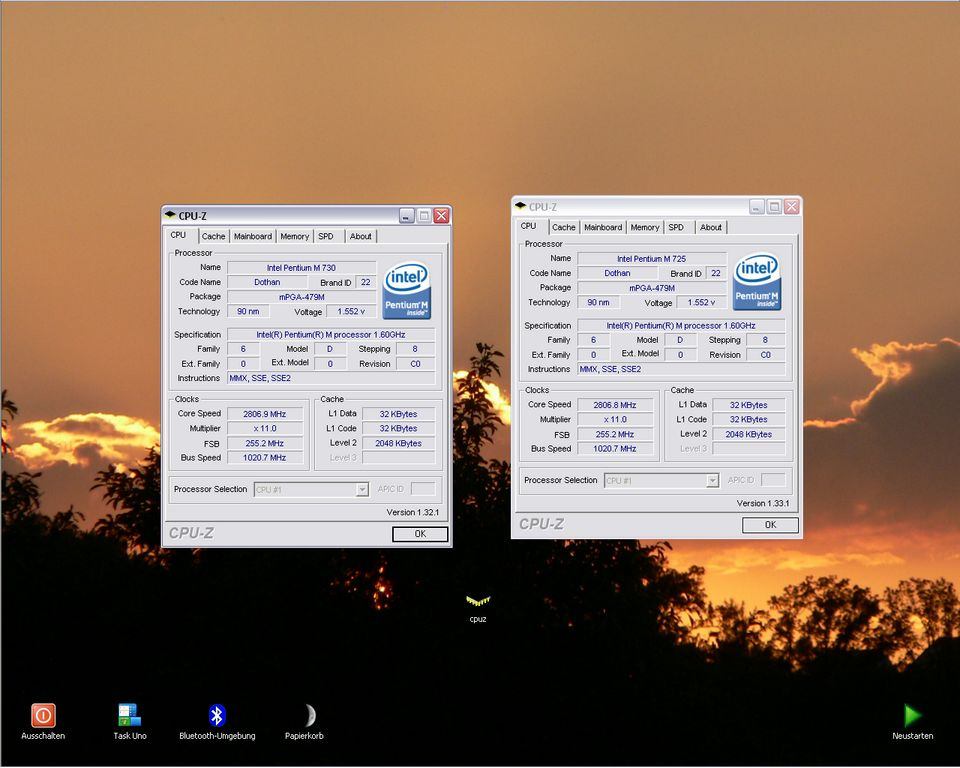Switch to Mainboard tab in right CPU-Z window

pyautogui.click(x=603, y=227)
